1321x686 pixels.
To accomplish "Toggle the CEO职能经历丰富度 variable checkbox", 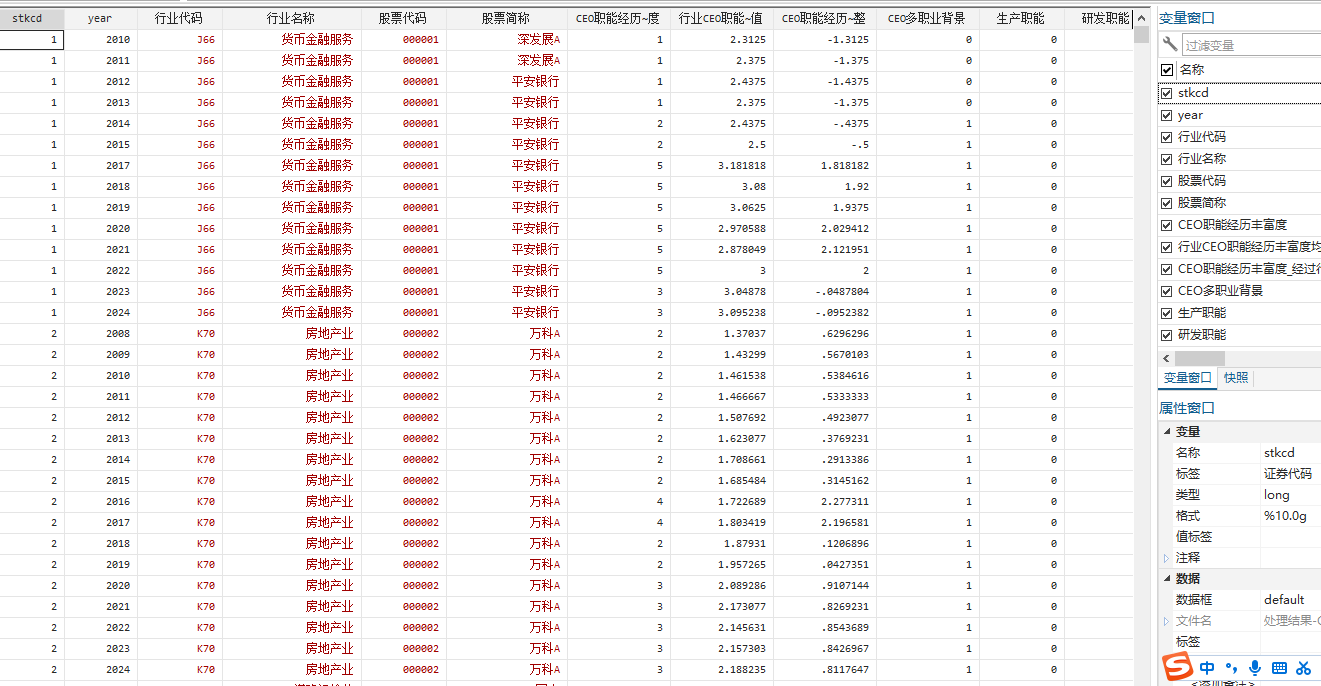I will (1167, 225).
